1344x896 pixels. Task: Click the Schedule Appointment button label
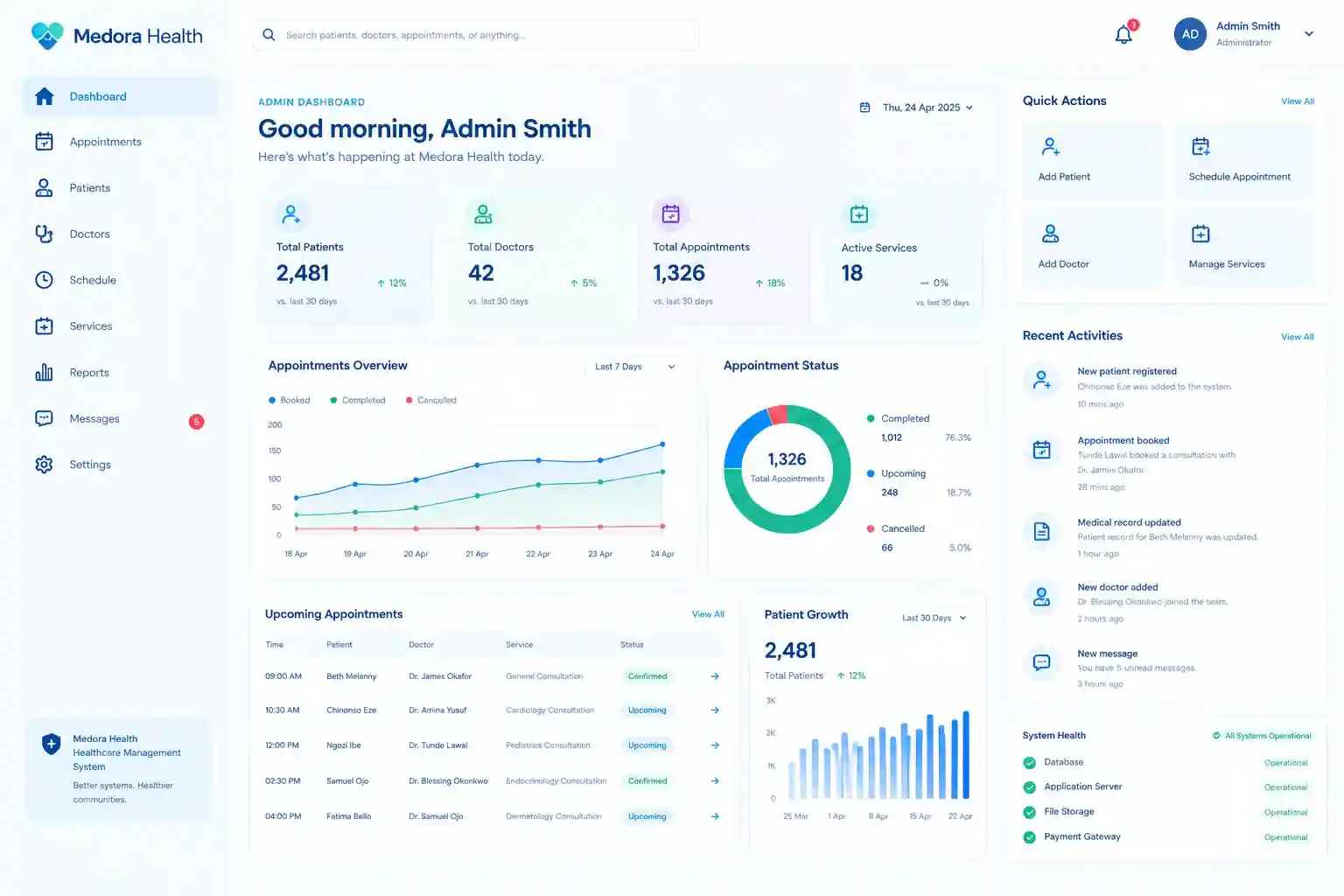click(x=1239, y=177)
